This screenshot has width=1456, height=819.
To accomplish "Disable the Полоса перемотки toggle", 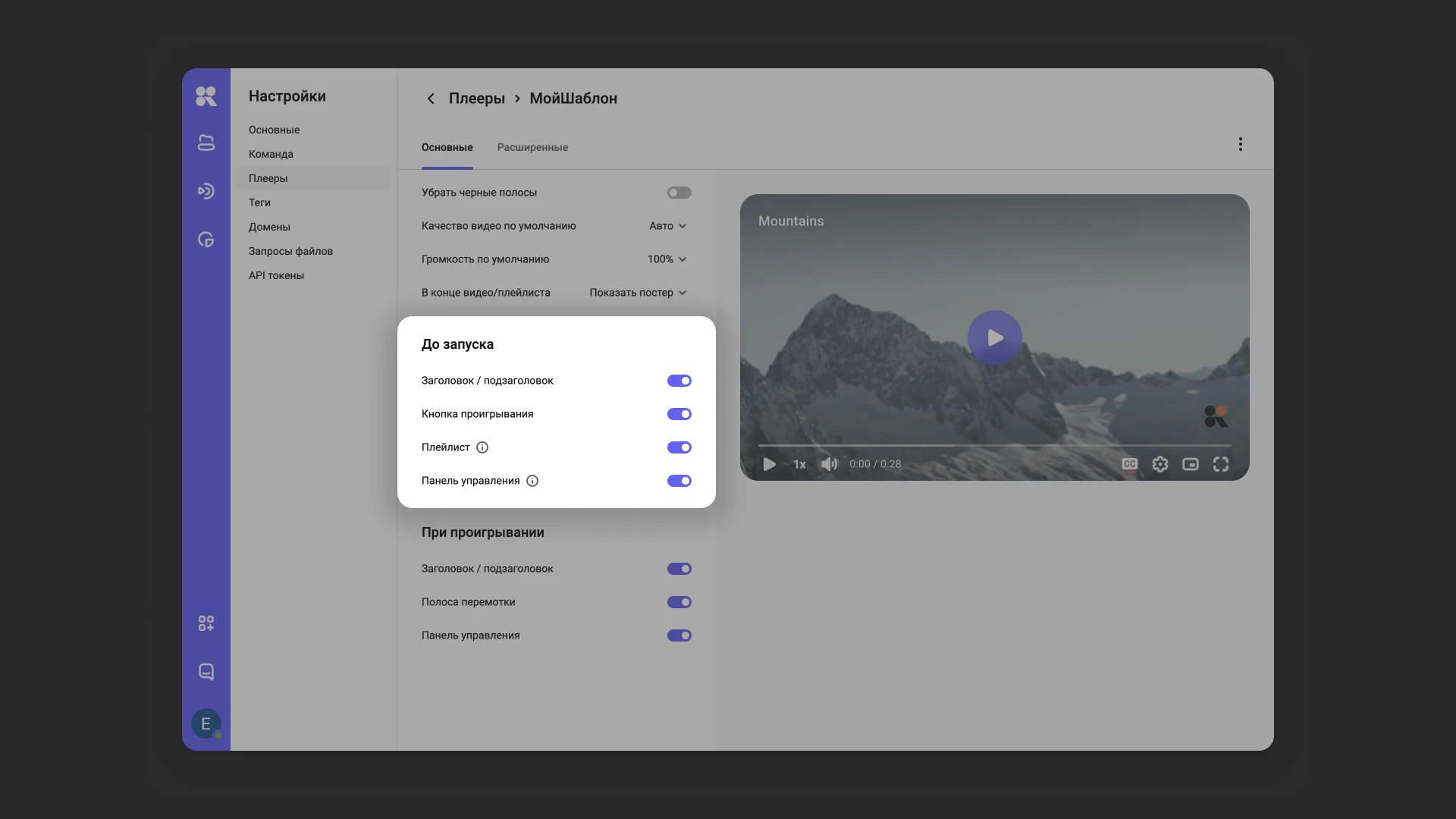I will 679,602.
